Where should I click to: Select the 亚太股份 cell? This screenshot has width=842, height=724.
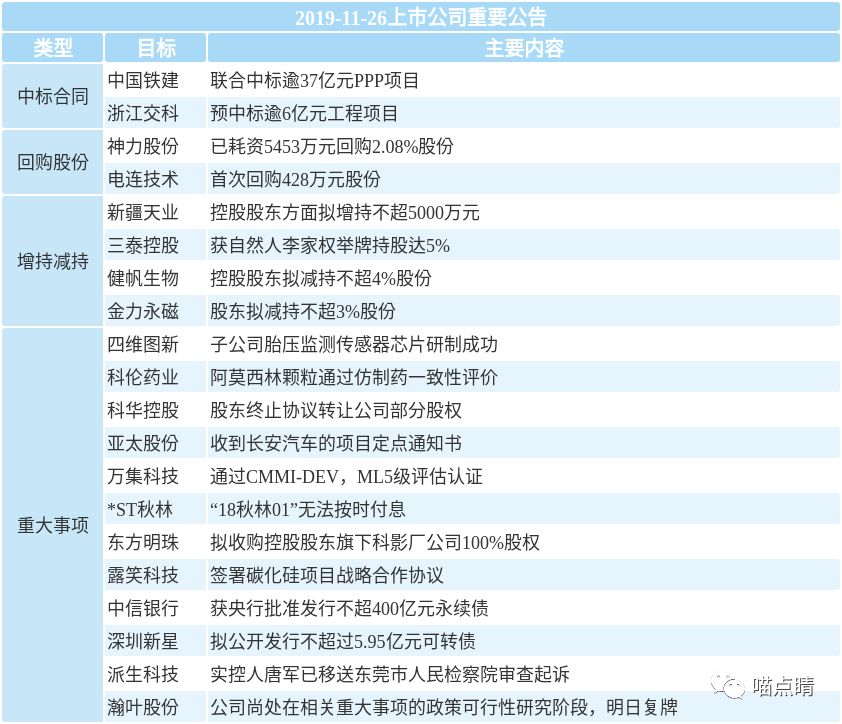(x=156, y=443)
